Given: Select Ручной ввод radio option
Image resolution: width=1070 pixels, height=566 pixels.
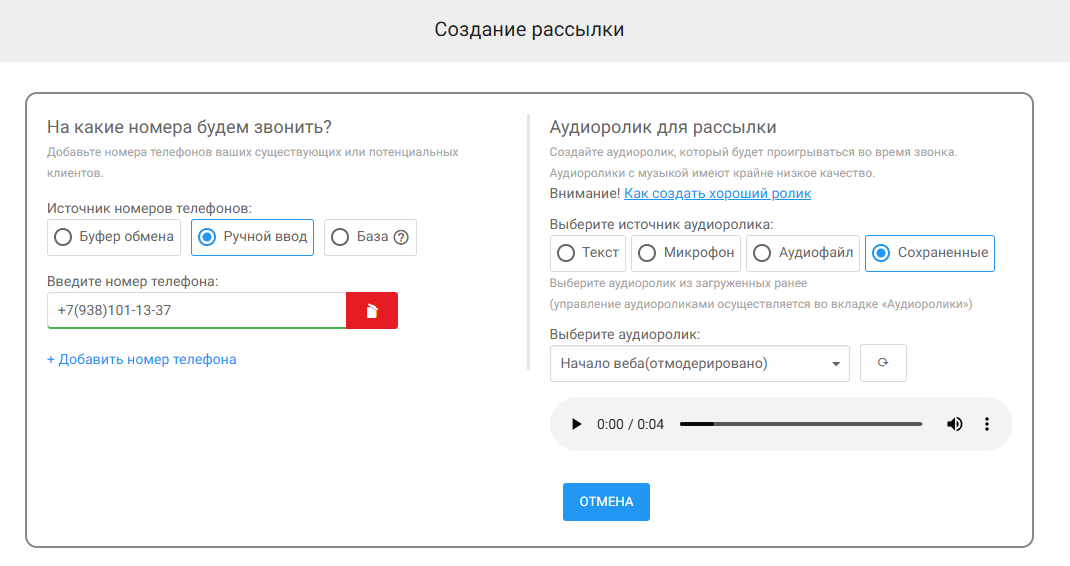Looking at the screenshot, I should [x=252, y=237].
